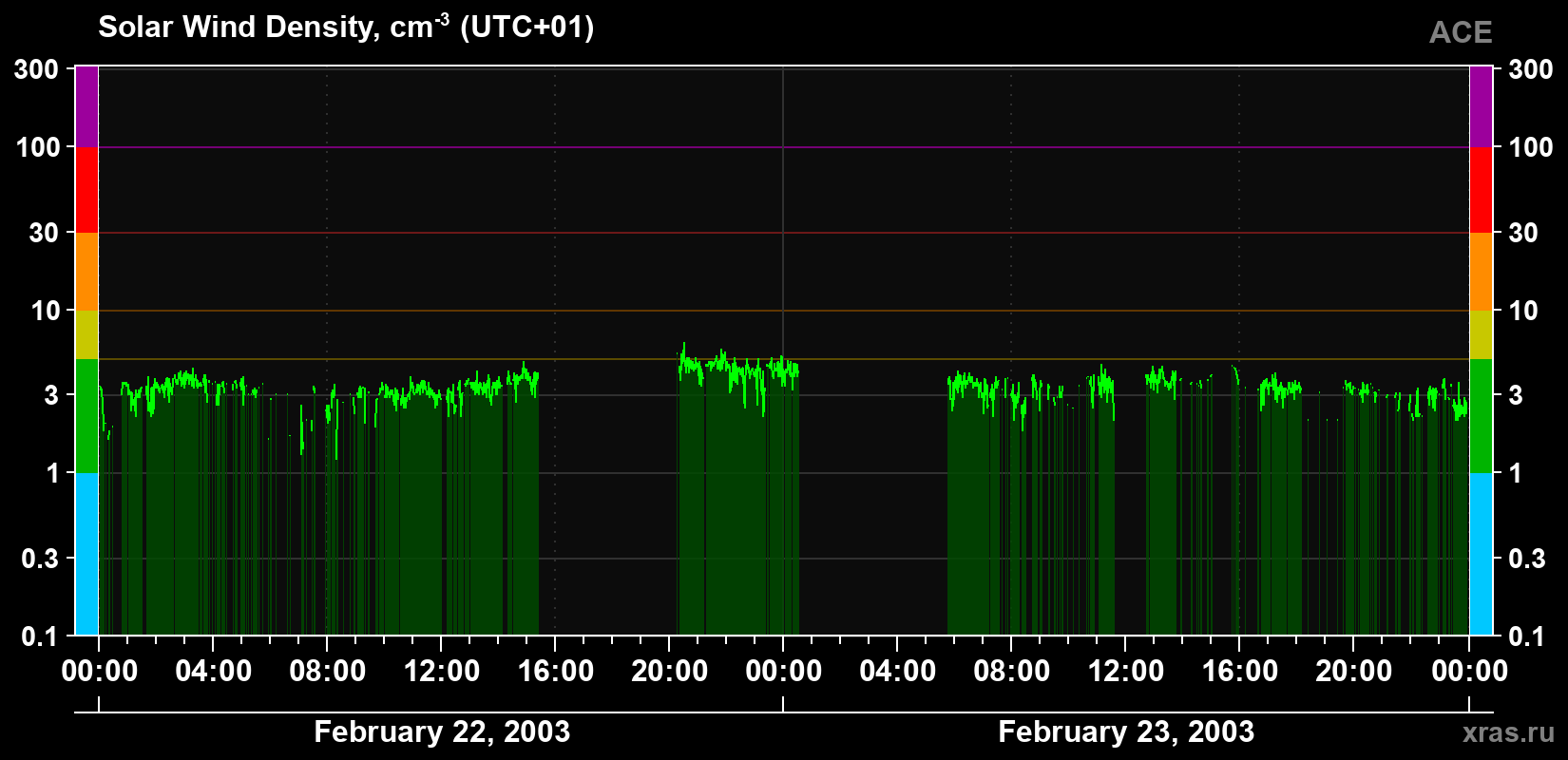
Task: Click the midnight 00:00 marker between both days
Action: [x=783, y=671]
